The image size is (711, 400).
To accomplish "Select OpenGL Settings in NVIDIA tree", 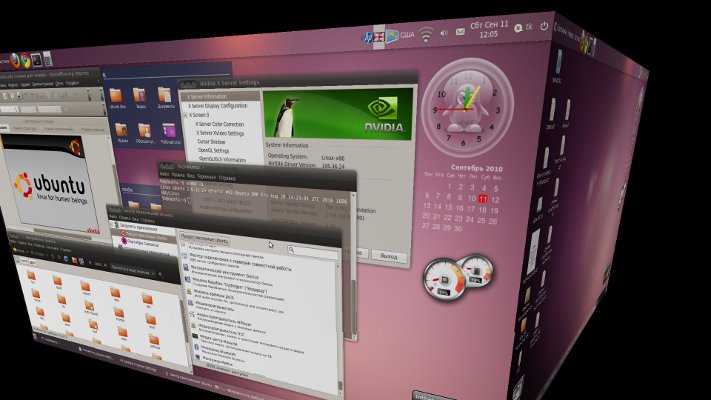I will [x=214, y=150].
